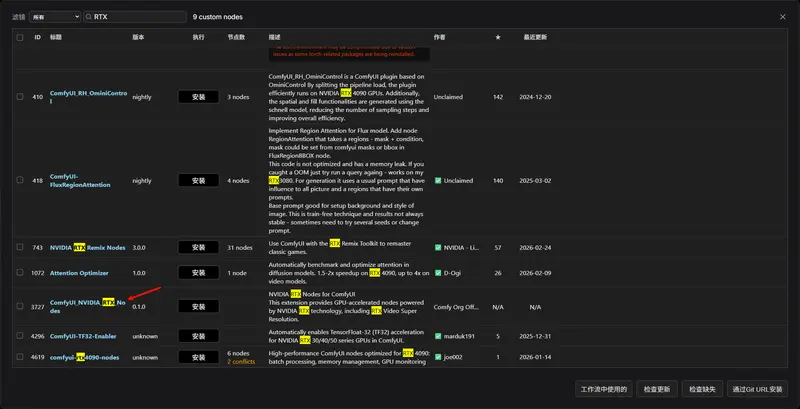Open the 所有 filter dropdown
This screenshot has height=409, width=800.
54,17
